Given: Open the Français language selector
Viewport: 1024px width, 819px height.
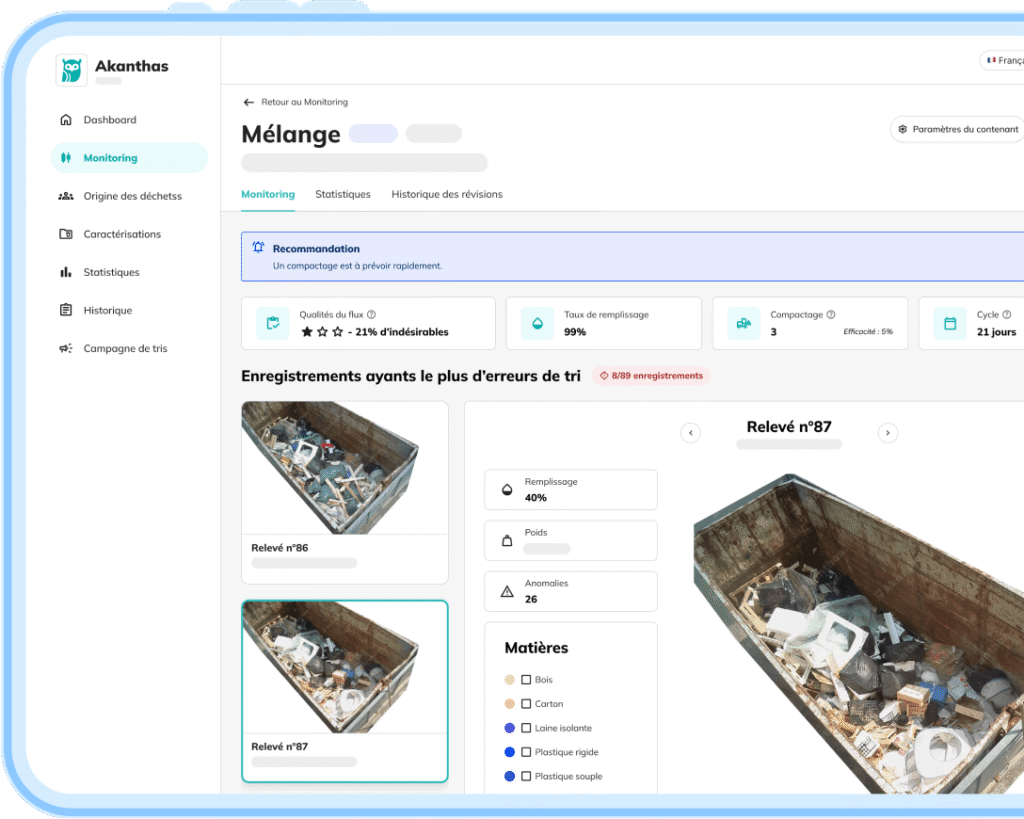Looking at the screenshot, I should tap(1002, 60).
